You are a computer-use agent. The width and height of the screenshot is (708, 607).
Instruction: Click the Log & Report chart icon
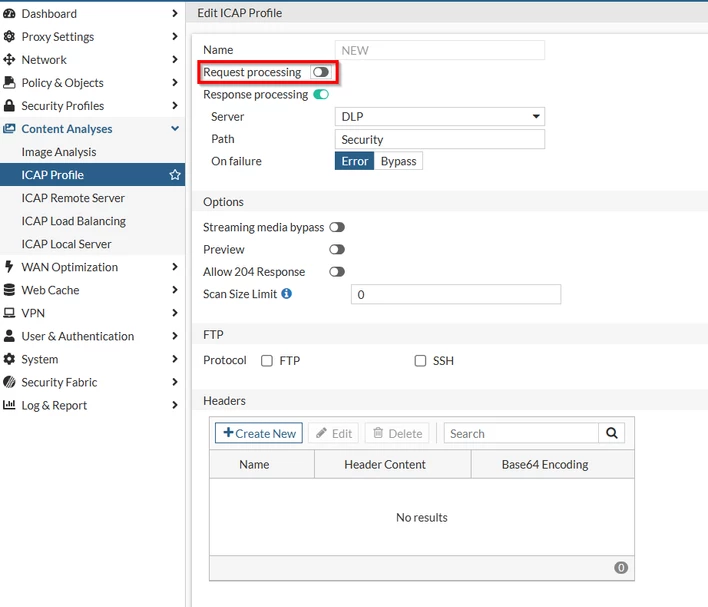coord(9,405)
